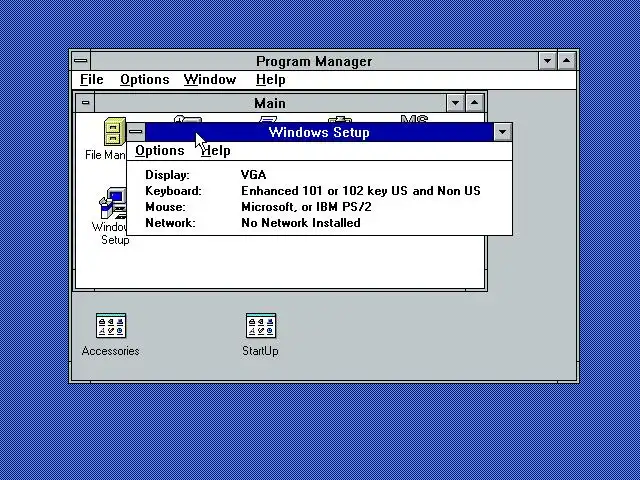This screenshot has width=640, height=480.
Task: Open the Accessories program group icon
Action: pyautogui.click(x=111, y=326)
